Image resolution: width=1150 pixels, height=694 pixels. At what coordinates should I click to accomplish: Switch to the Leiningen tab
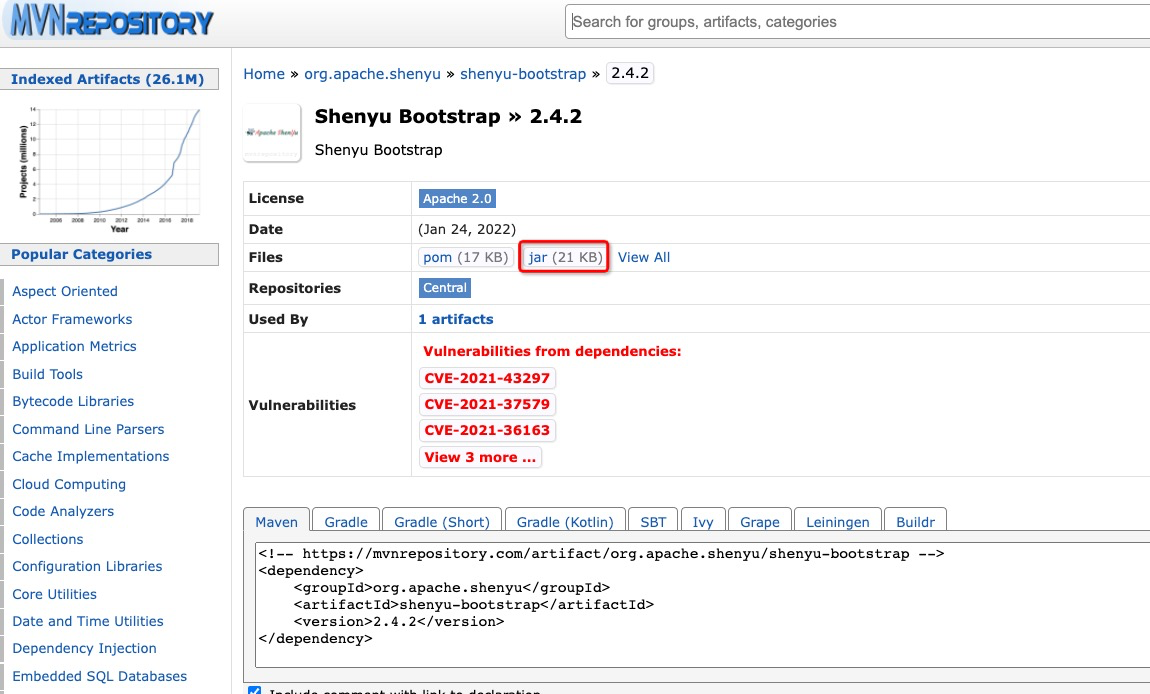pos(838,522)
